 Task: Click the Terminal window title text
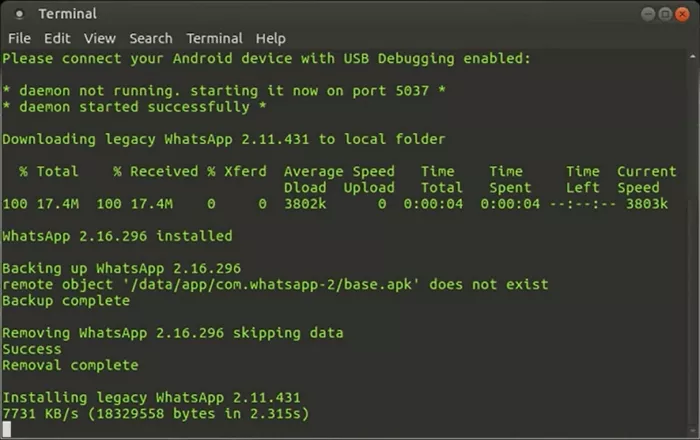(67, 14)
